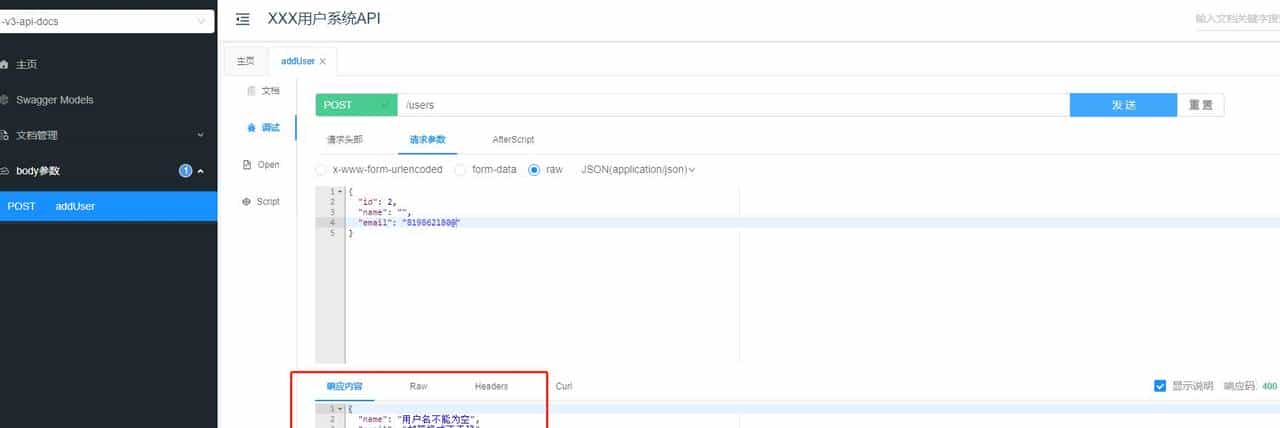1280x428 pixels.
Task: Select the form-data radio option
Action: 460,170
